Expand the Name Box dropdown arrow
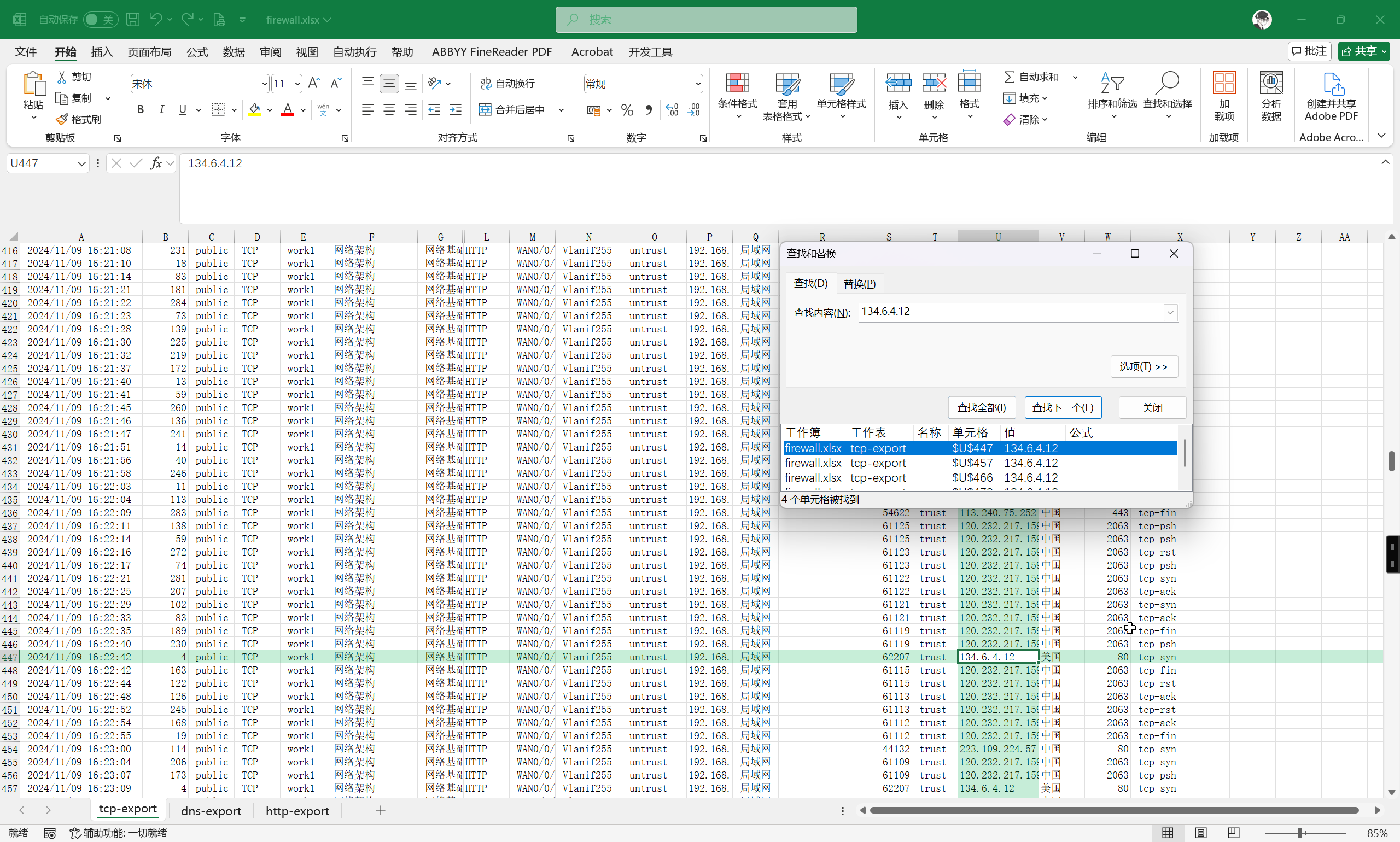The height and width of the screenshot is (842, 1400). click(x=81, y=164)
